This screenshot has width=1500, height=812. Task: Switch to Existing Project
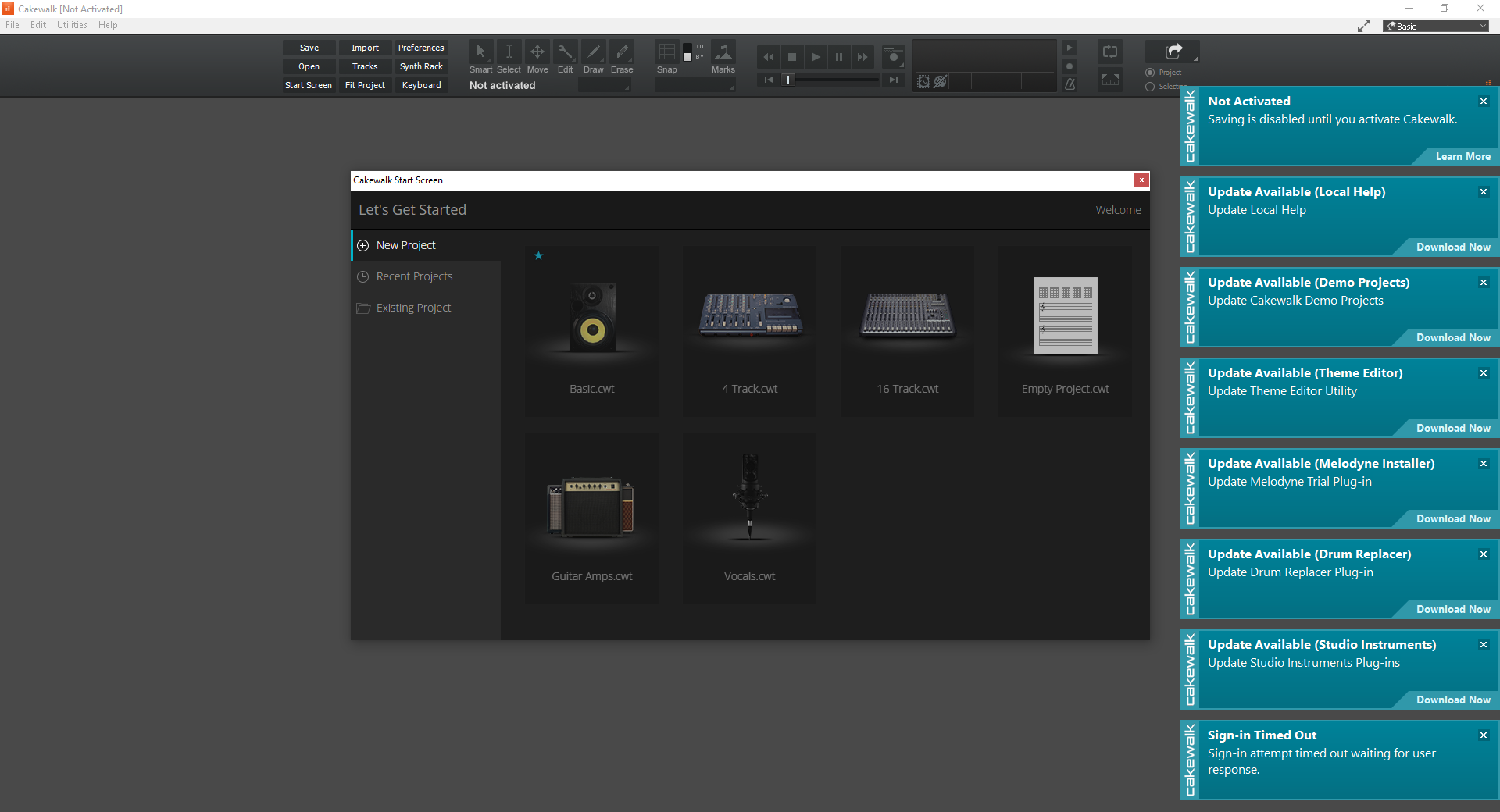pyautogui.click(x=426, y=308)
